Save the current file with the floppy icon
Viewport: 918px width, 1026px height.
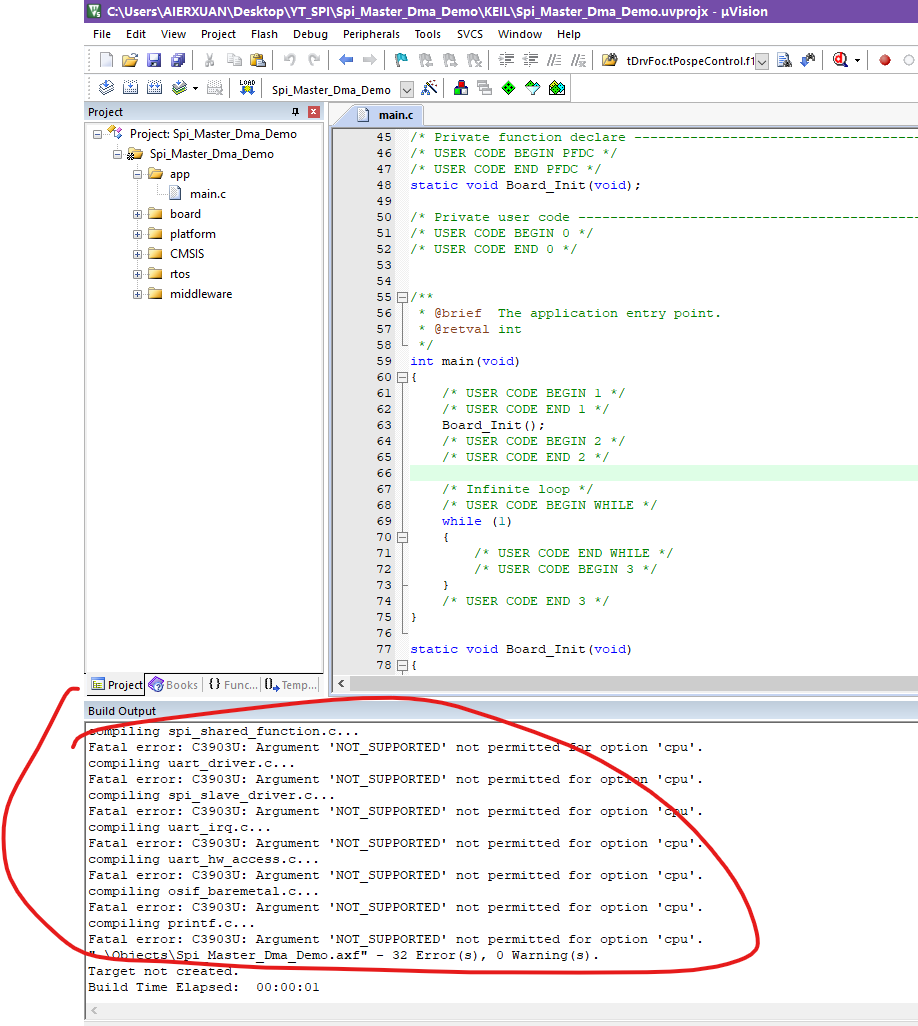(x=154, y=60)
